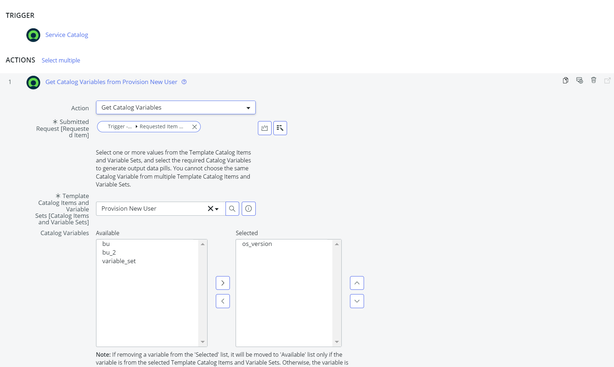Click the open-in-new-window icon for action
Viewport: 614px width, 367px height.
(607, 80)
